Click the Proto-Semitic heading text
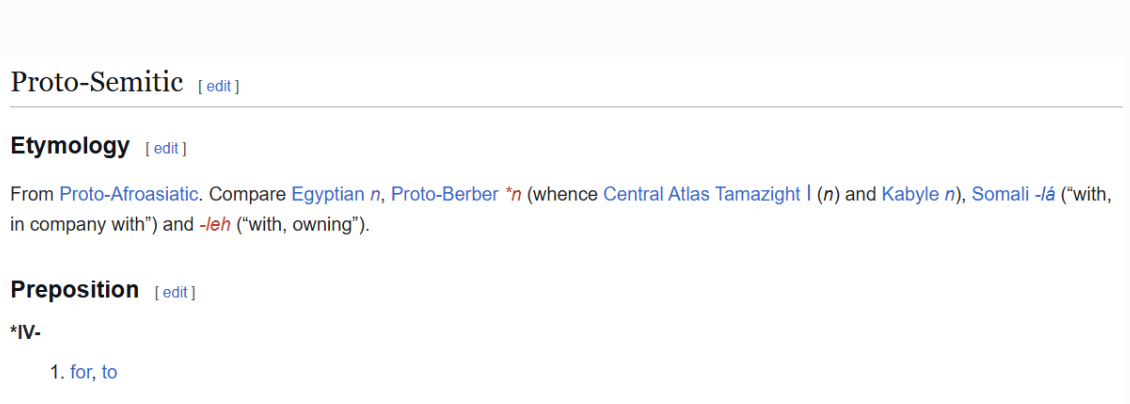This screenshot has height=404, width=1130. [x=97, y=83]
